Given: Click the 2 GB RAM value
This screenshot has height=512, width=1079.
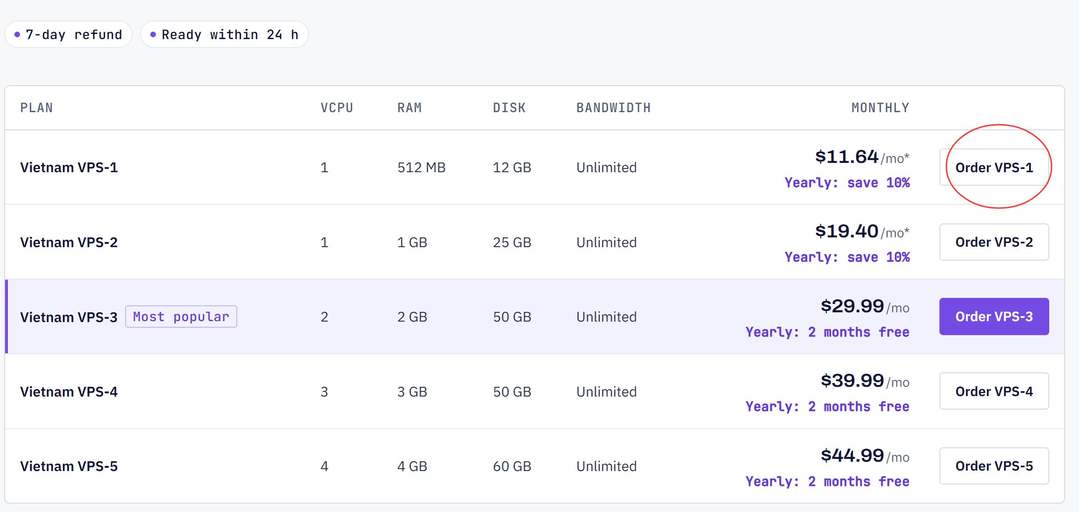Looking at the screenshot, I should [412, 317].
